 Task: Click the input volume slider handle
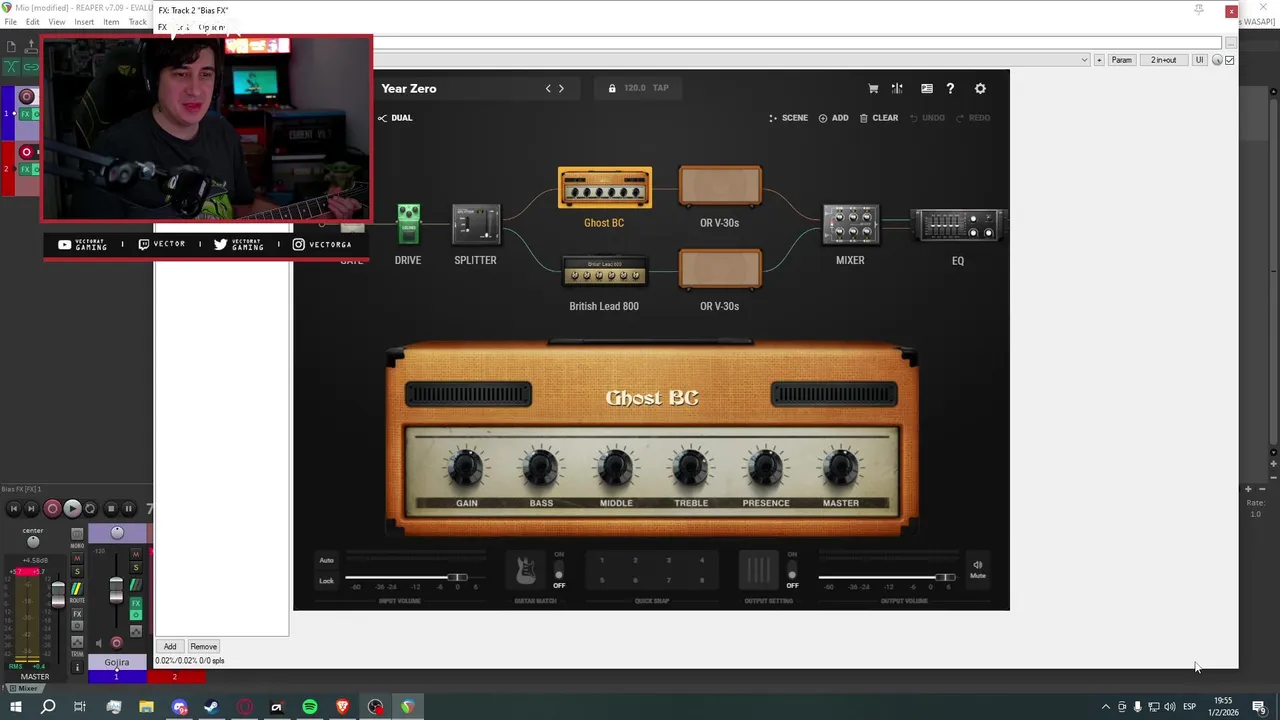pos(457,577)
